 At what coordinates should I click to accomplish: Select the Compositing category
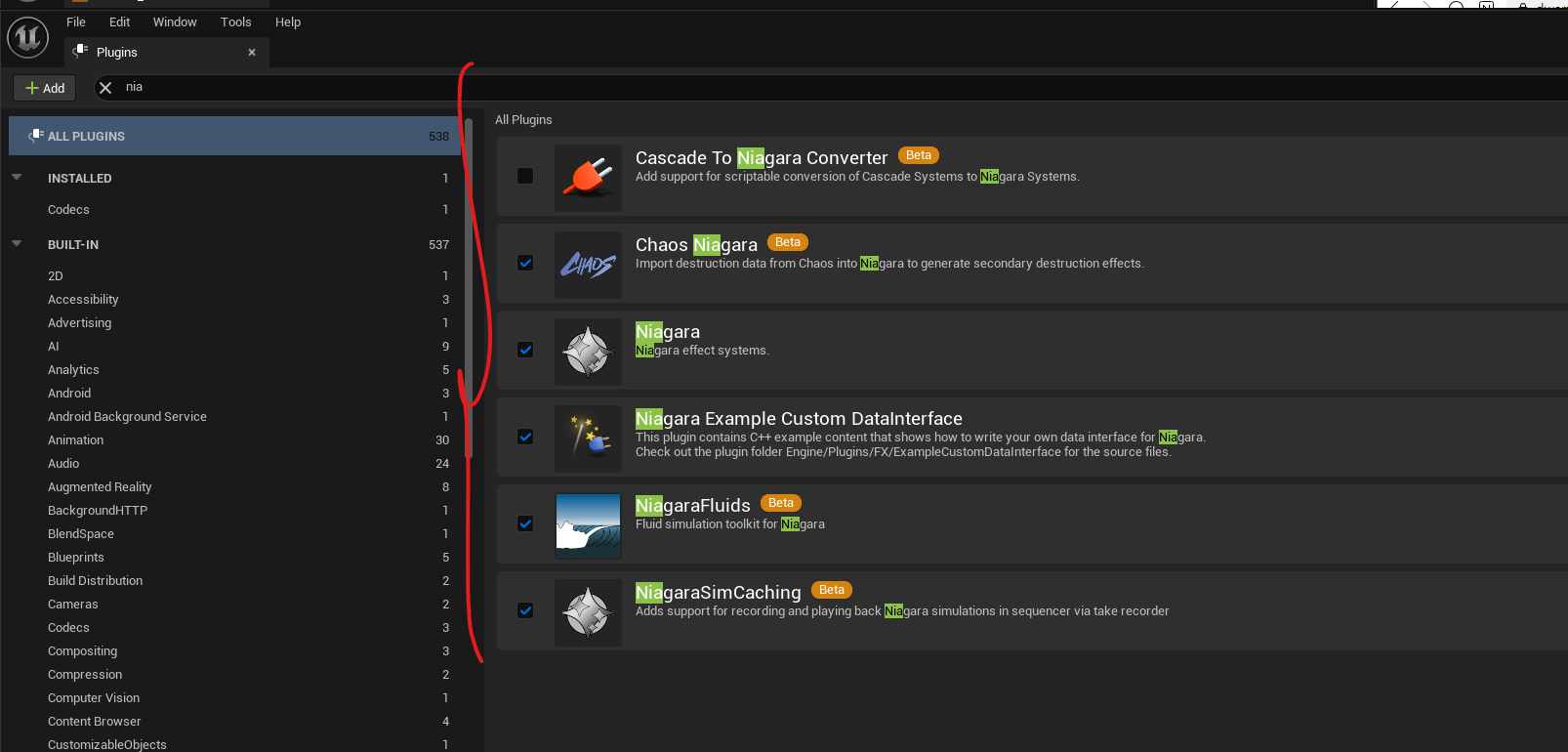tap(234, 650)
